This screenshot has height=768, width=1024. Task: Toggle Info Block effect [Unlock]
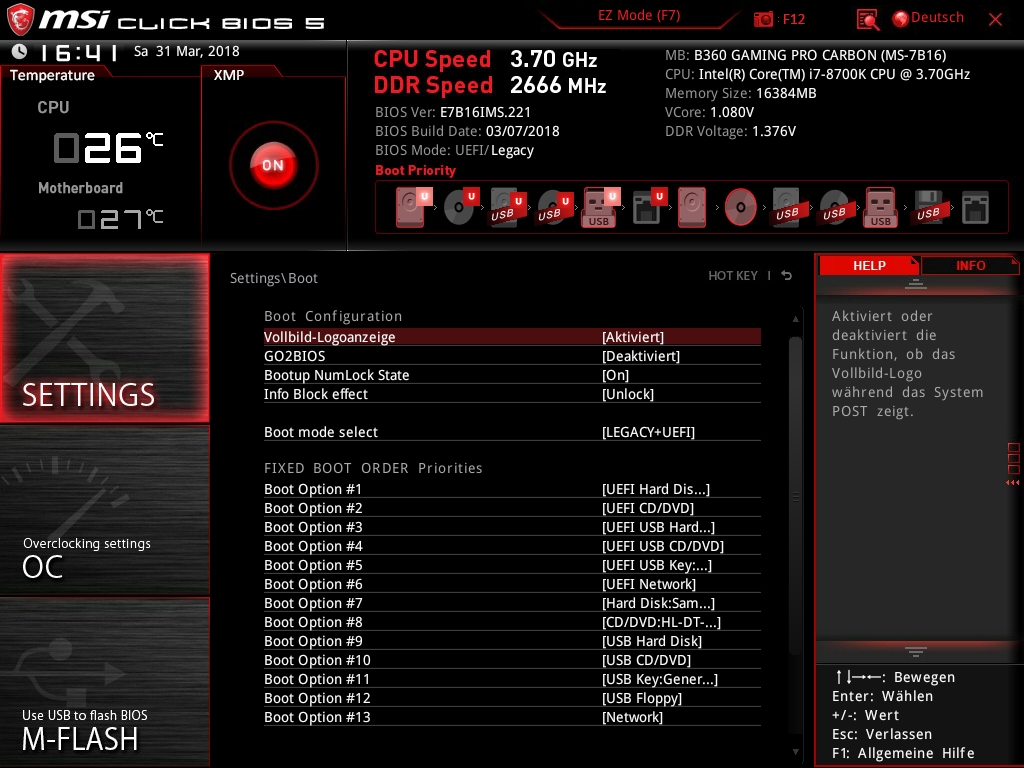point(512,394)
